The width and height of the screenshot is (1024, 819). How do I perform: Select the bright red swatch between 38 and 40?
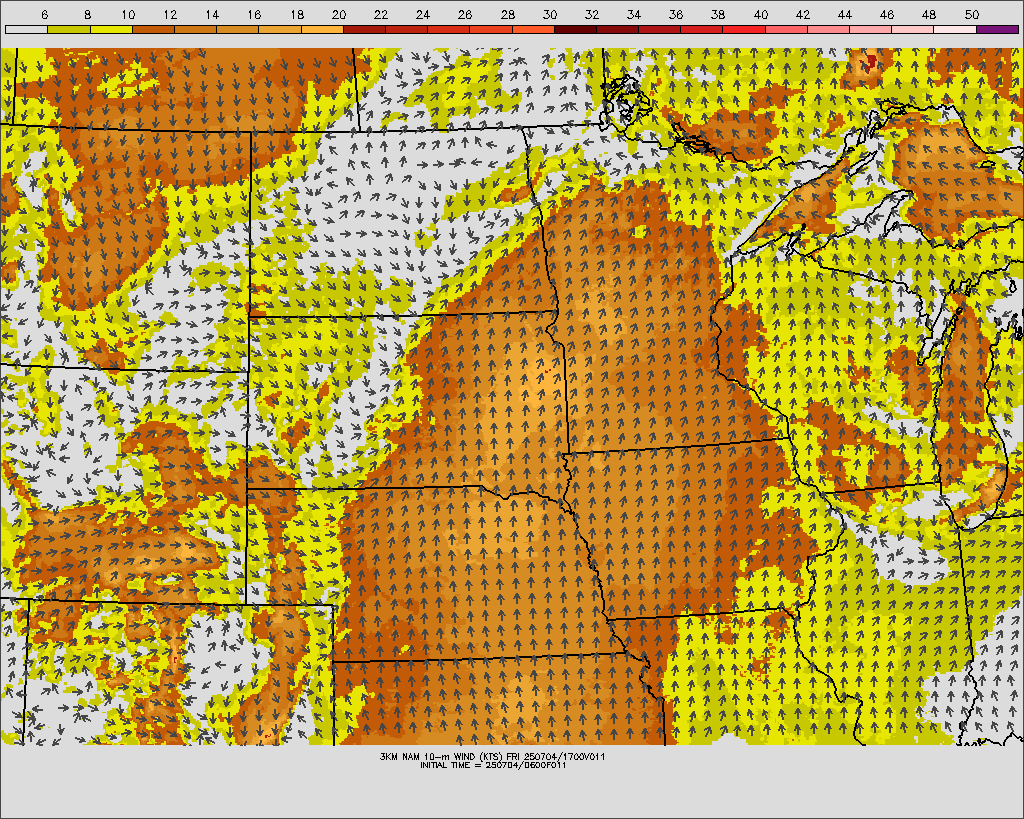pyautogui.click(x=744, y=29)
